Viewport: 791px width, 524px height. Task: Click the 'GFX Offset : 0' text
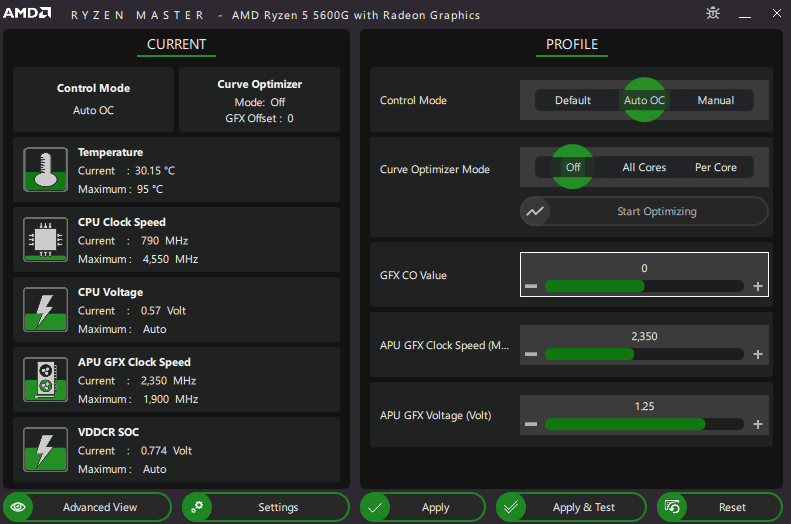(259, 119)
